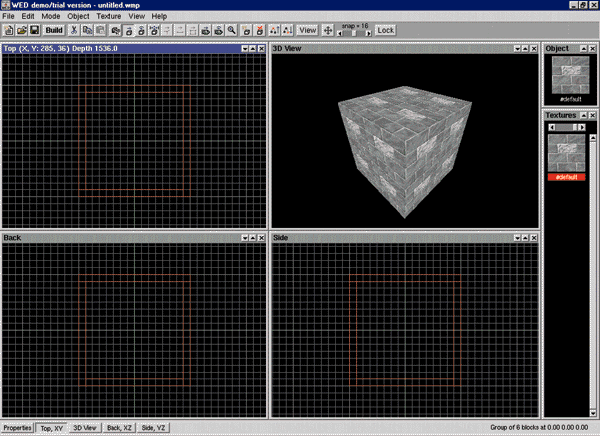Adjust the snap slider
Viewport: 600px width, 436px height.
tap(355, 34)
